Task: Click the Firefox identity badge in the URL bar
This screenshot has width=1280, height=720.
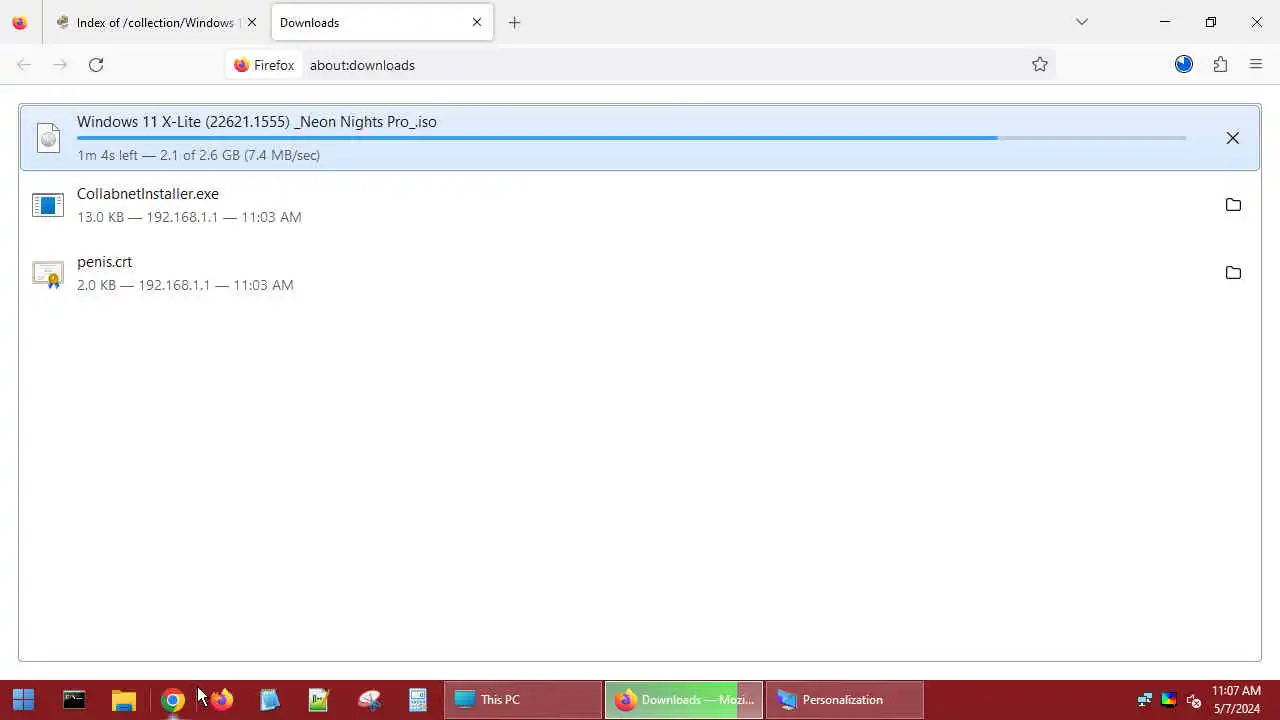Action: [x=264, y=65]
